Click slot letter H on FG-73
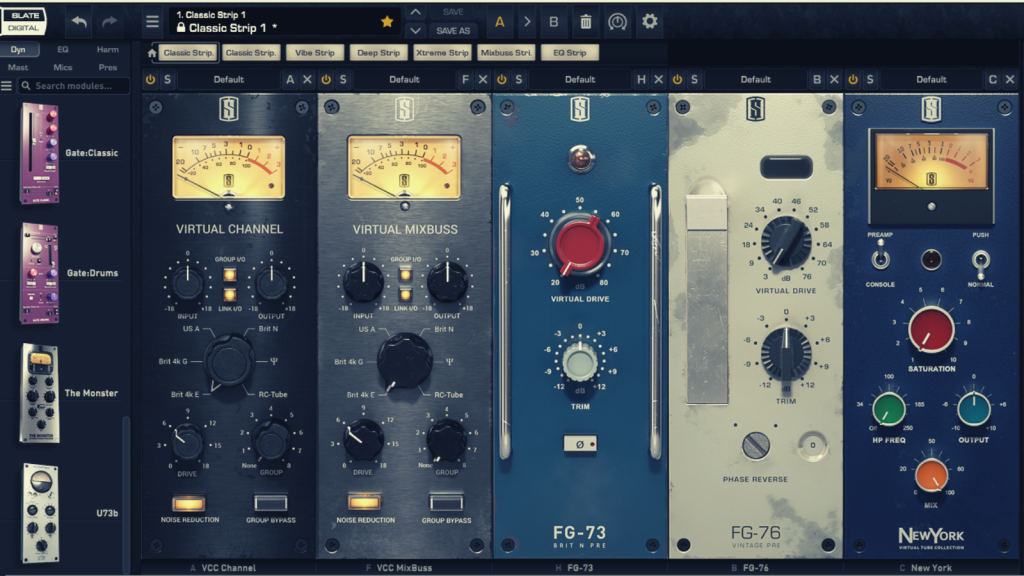Image resolution: width=1024 pixels, height=576 pixels. (641, 79)
